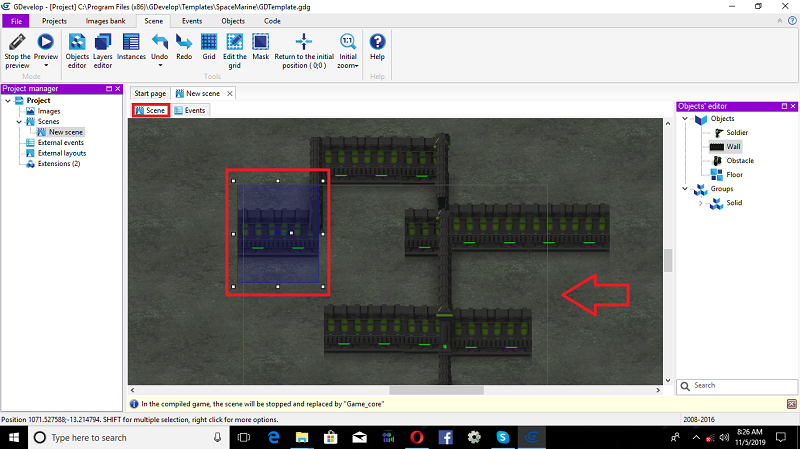Open Task View on taskbar
The image size is (800, 449).
244,438
